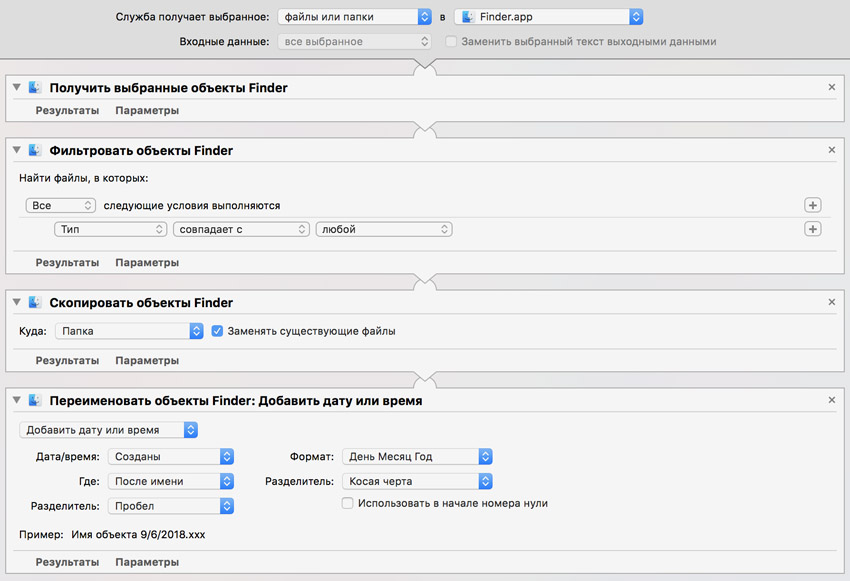Collapse the 'Переименовать объекты Finder' action
Viewport: 850px width, 581px height.
(17, 401)
